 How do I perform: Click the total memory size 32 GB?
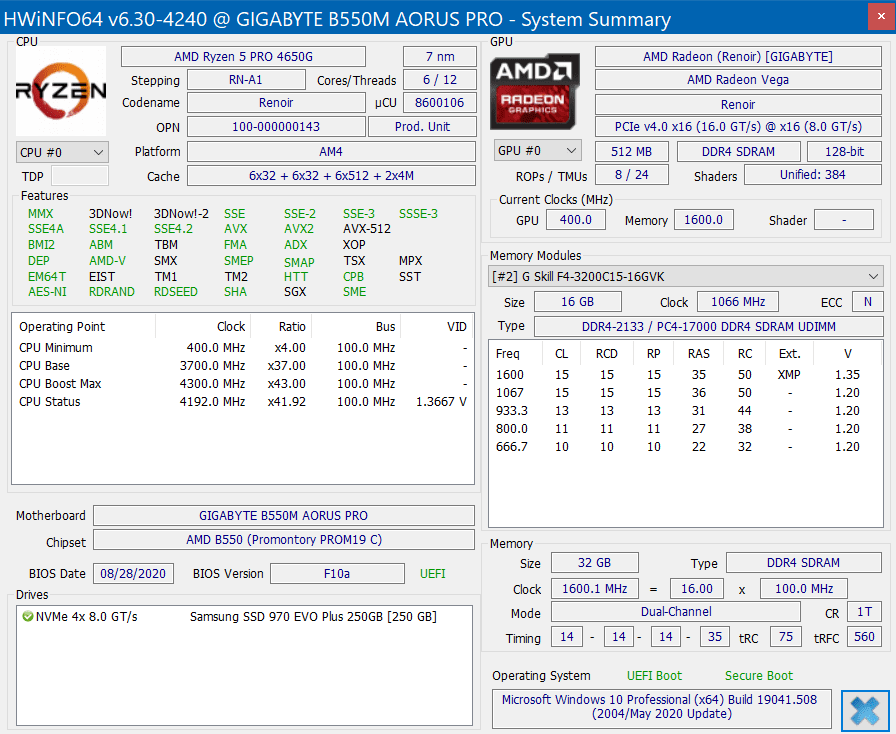pyautogui.click(x=594, y=563)
